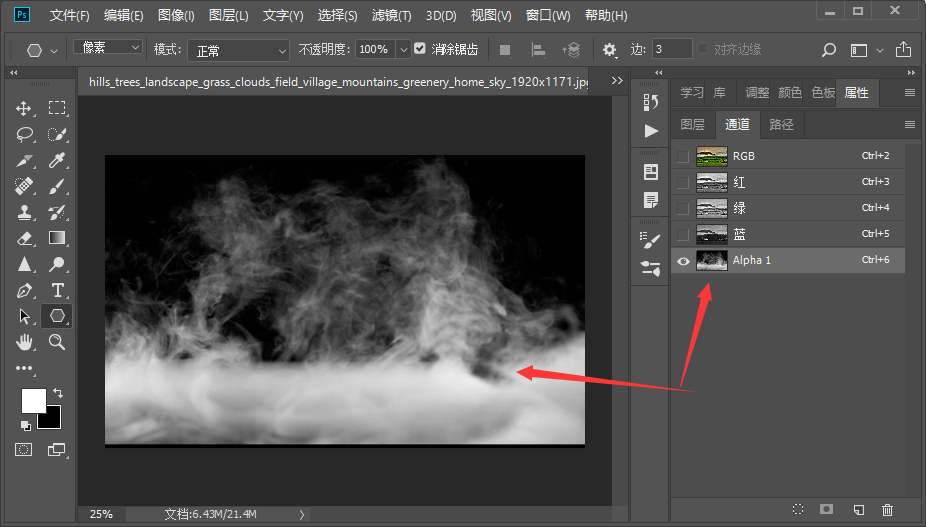Show the RGB channel visibility
926x527 pixels.
tap(683, 157)
